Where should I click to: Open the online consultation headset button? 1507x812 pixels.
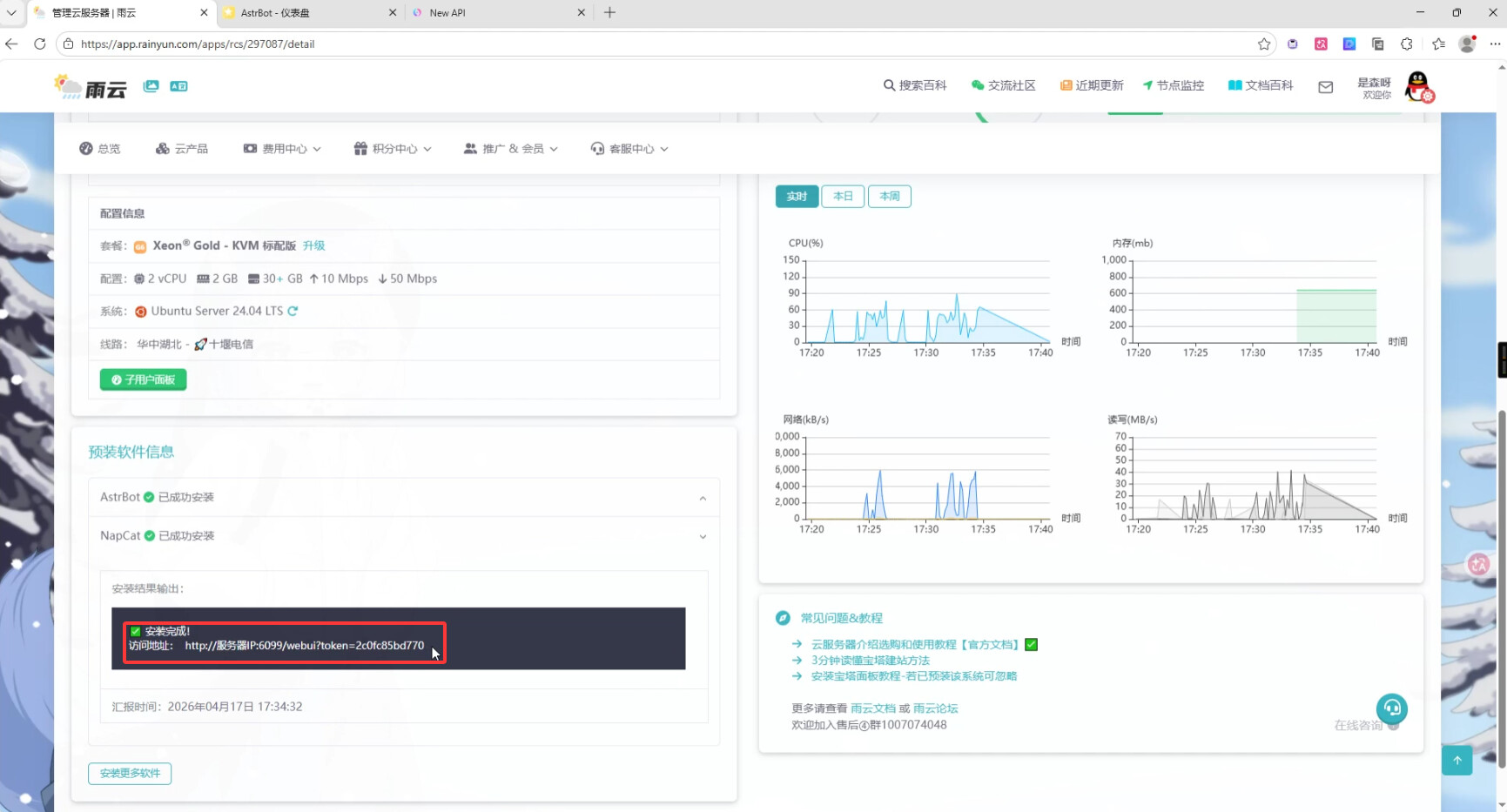click(1391, 708)
